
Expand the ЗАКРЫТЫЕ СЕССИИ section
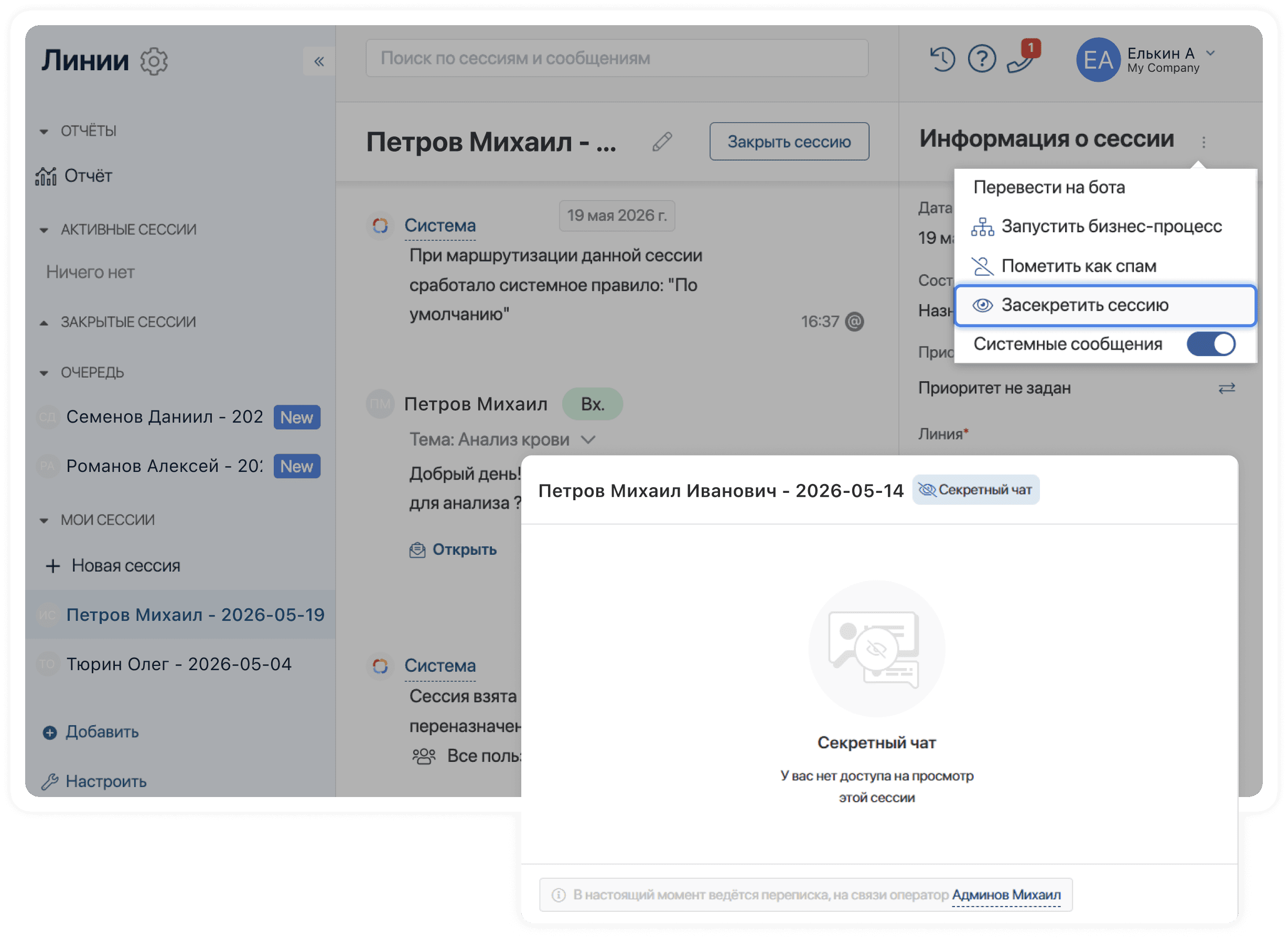(x=44, y=322)
